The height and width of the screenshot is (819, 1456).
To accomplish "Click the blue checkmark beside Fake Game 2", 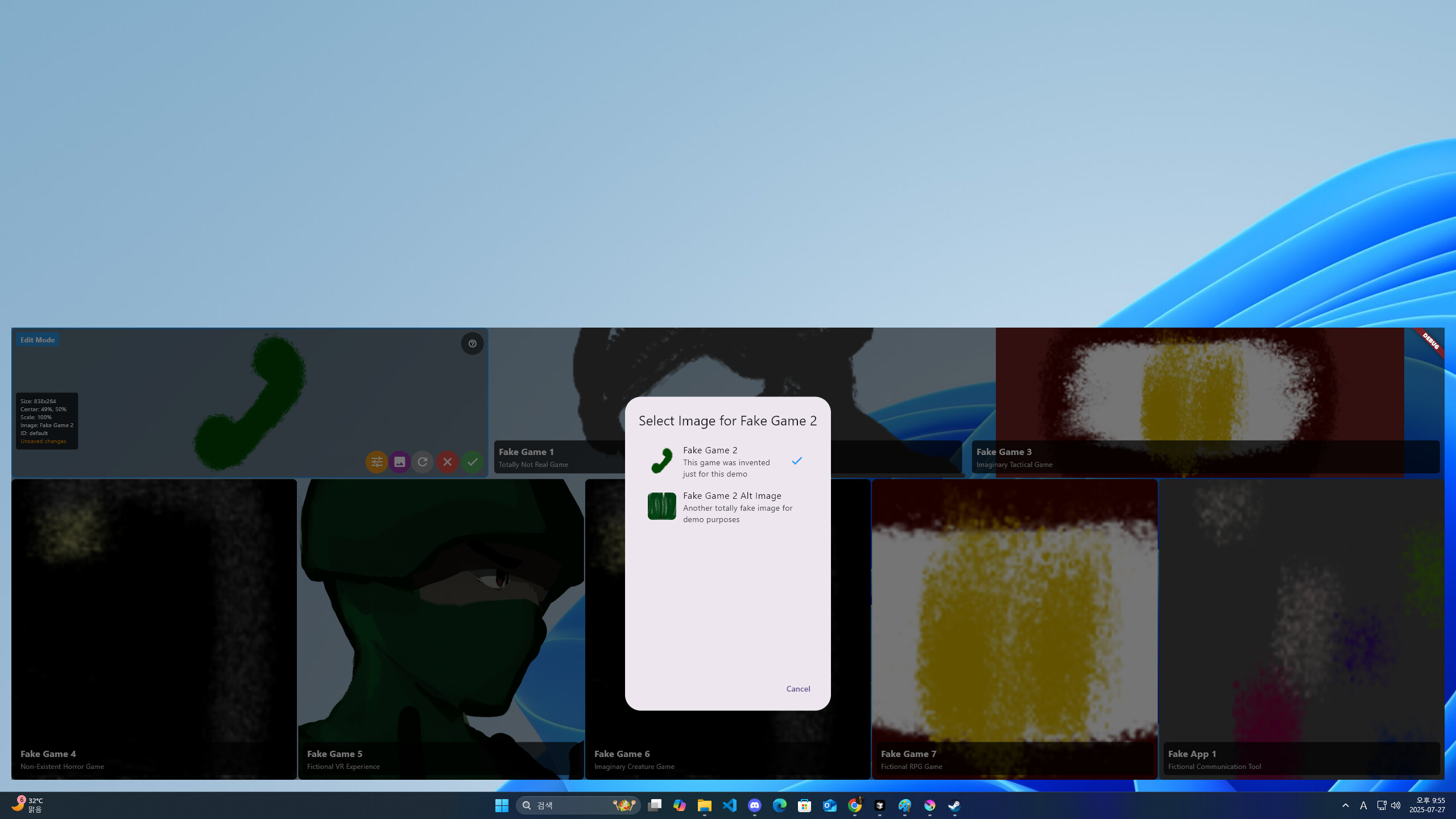I will (797, 461).
